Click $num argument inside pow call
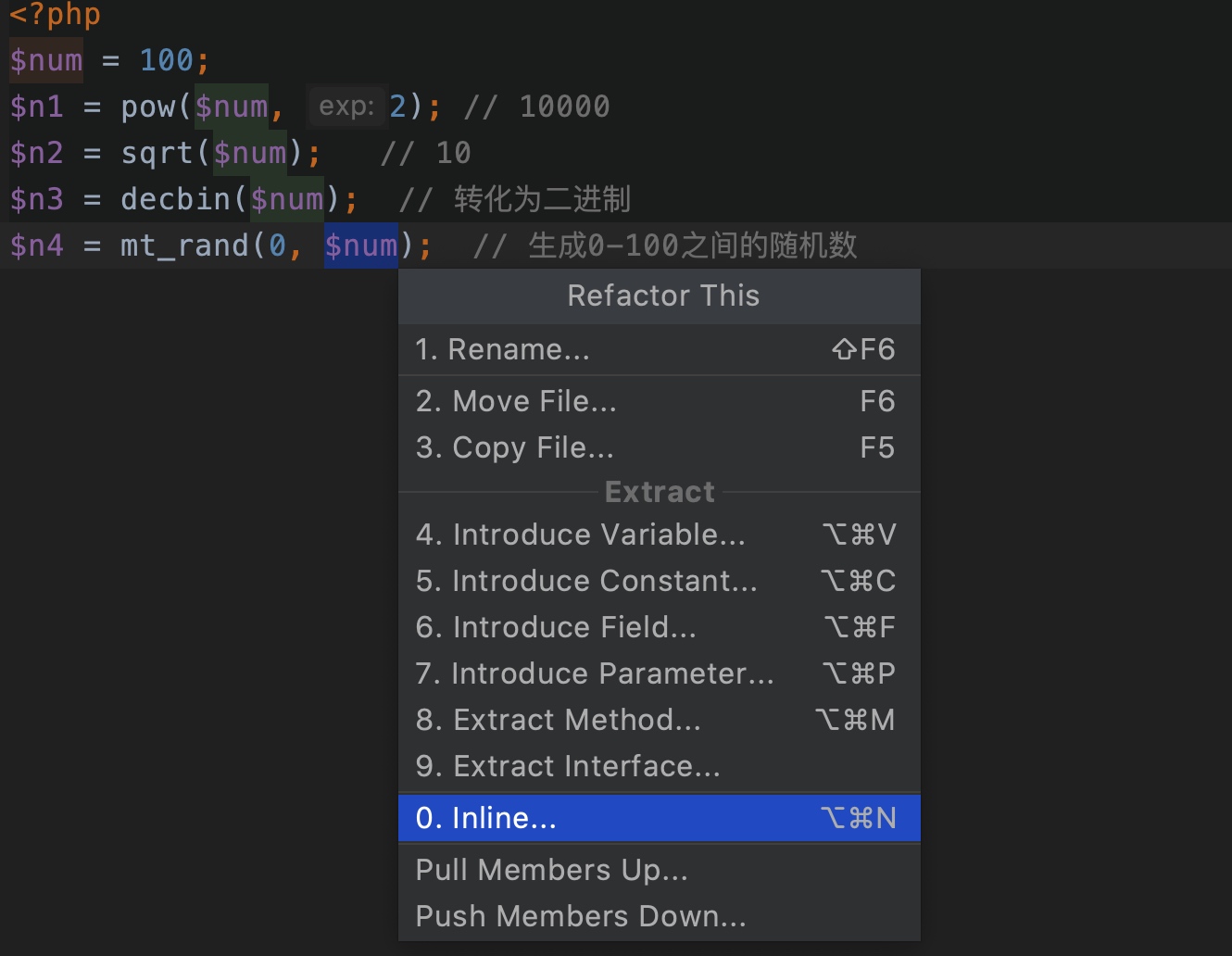 (232, 107)
